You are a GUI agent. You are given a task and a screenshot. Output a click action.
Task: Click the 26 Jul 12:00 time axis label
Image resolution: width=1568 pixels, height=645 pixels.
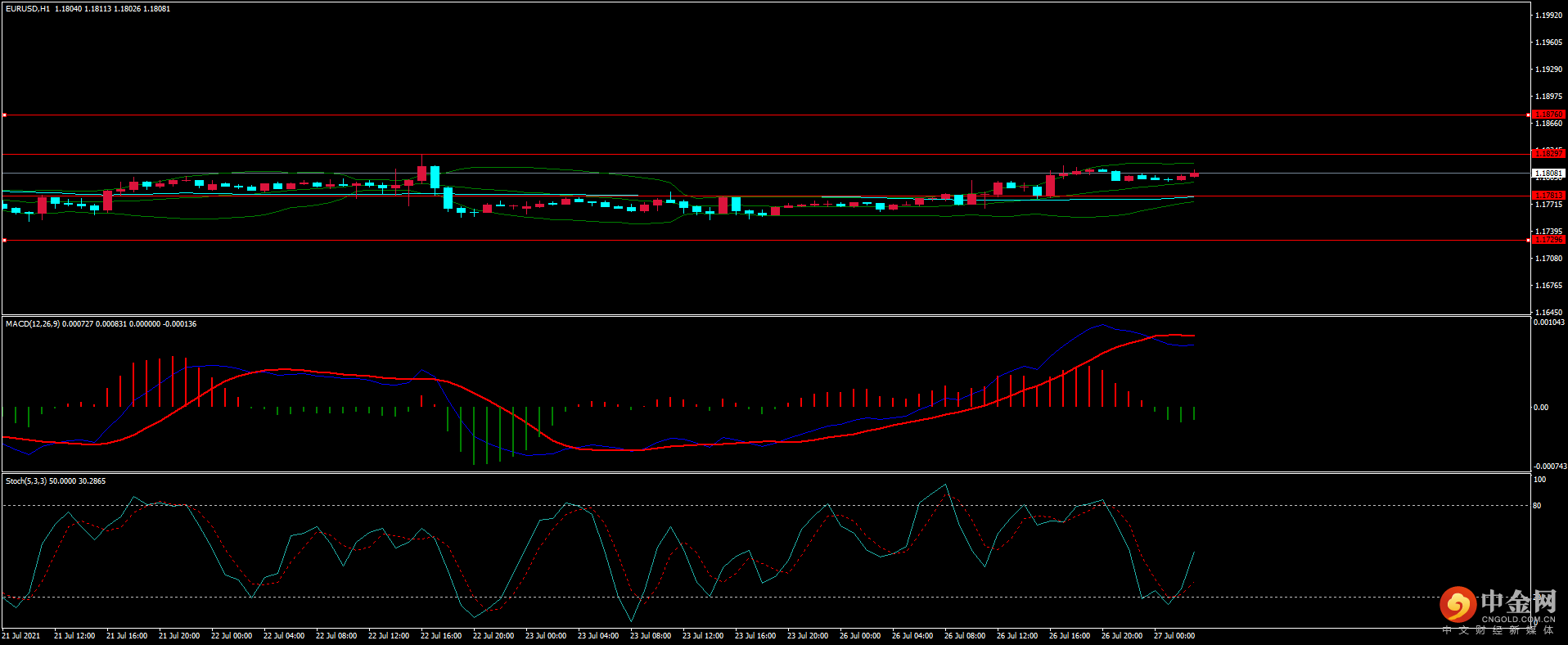(1016, 636)
